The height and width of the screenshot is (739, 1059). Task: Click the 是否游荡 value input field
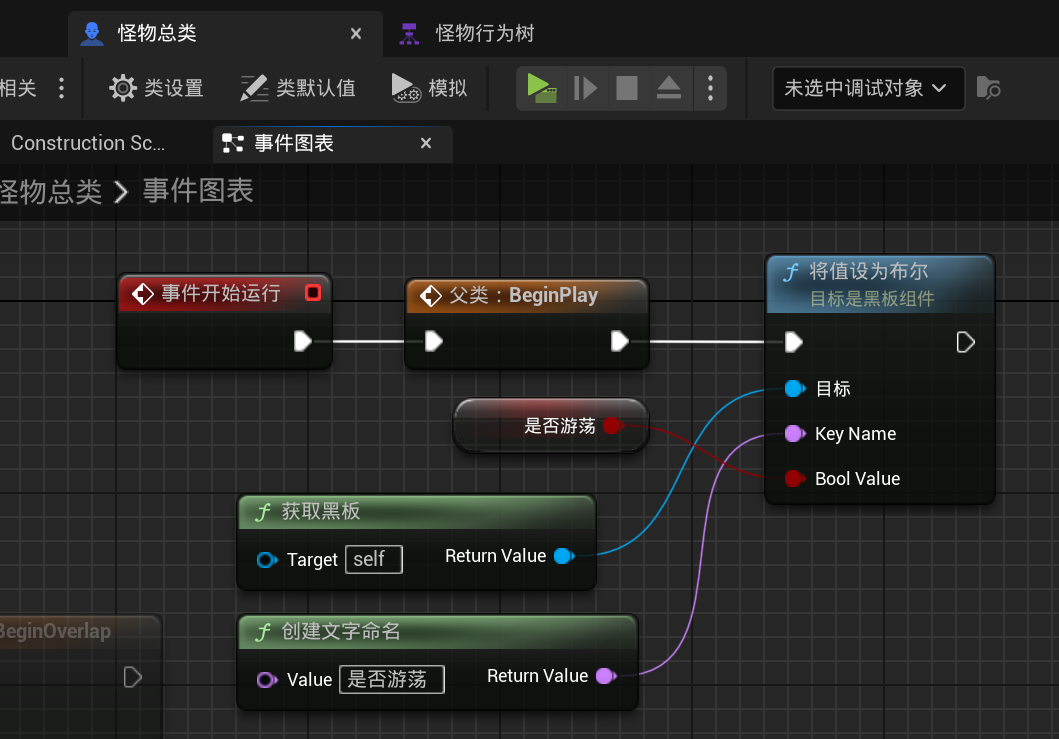[391, 680]
